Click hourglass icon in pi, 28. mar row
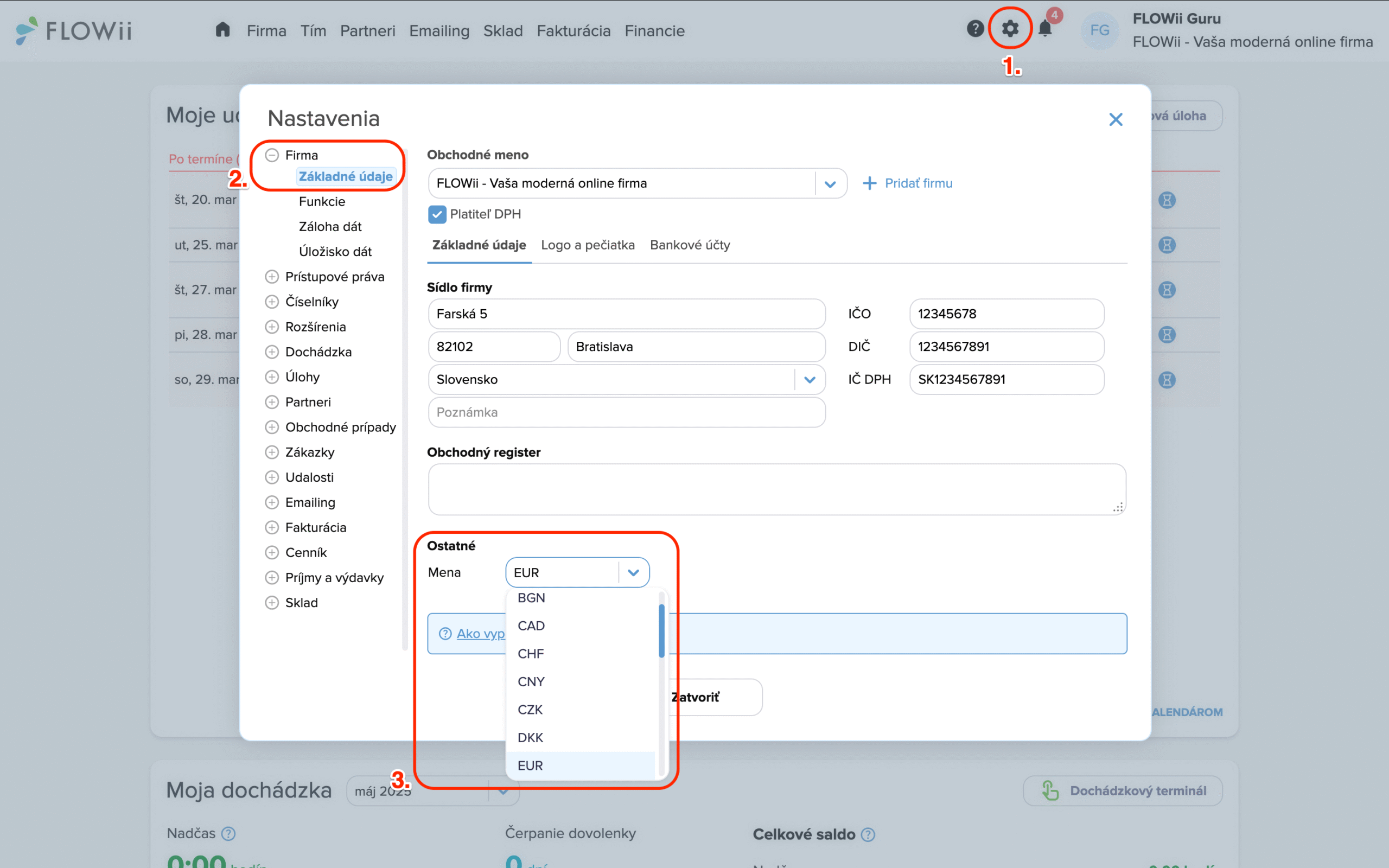The height and width of the screenshot is (868, 1389). (x=1167, y=335)
